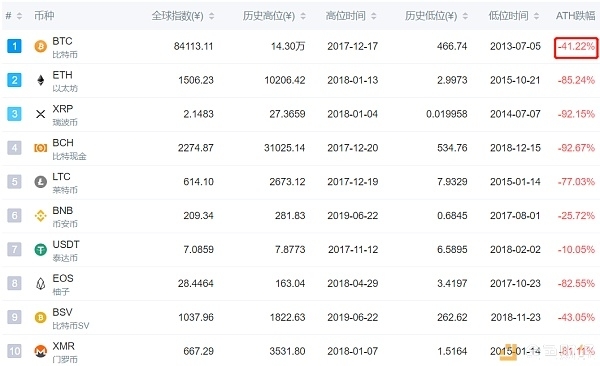Click the BNB Binance coin icon
Screen dimensions: 600x366
click(41, 216)
